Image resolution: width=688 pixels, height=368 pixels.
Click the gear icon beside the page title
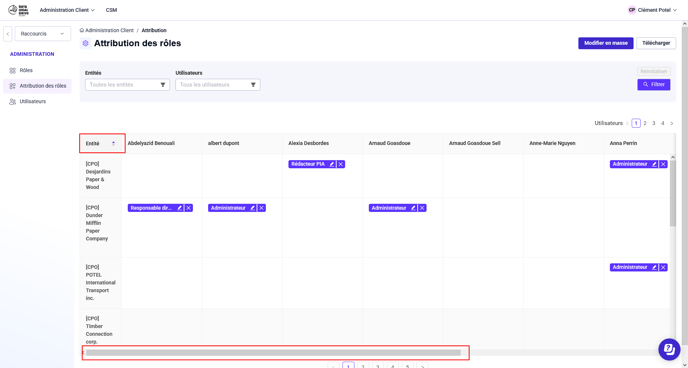pos(86,43)
